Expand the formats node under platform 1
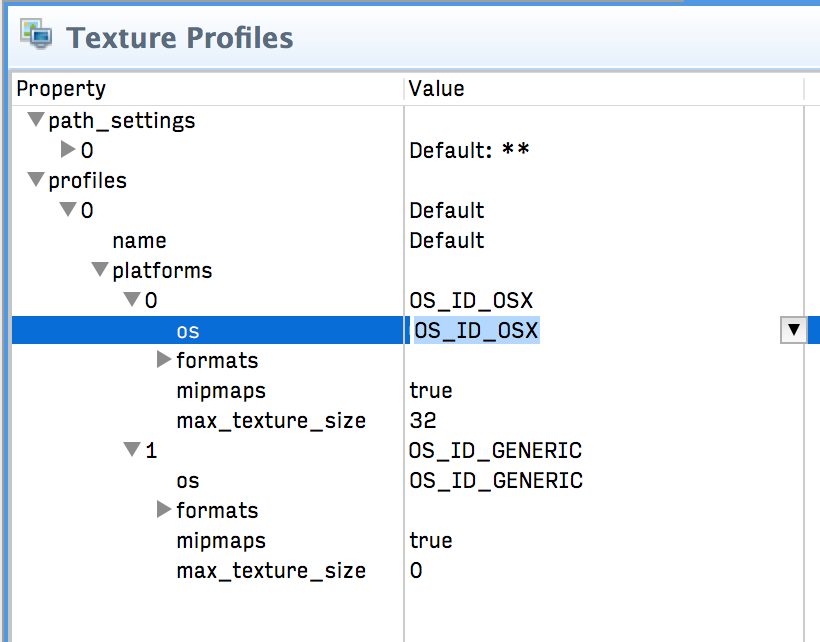820x642 pixels. [x=163, y=509]
